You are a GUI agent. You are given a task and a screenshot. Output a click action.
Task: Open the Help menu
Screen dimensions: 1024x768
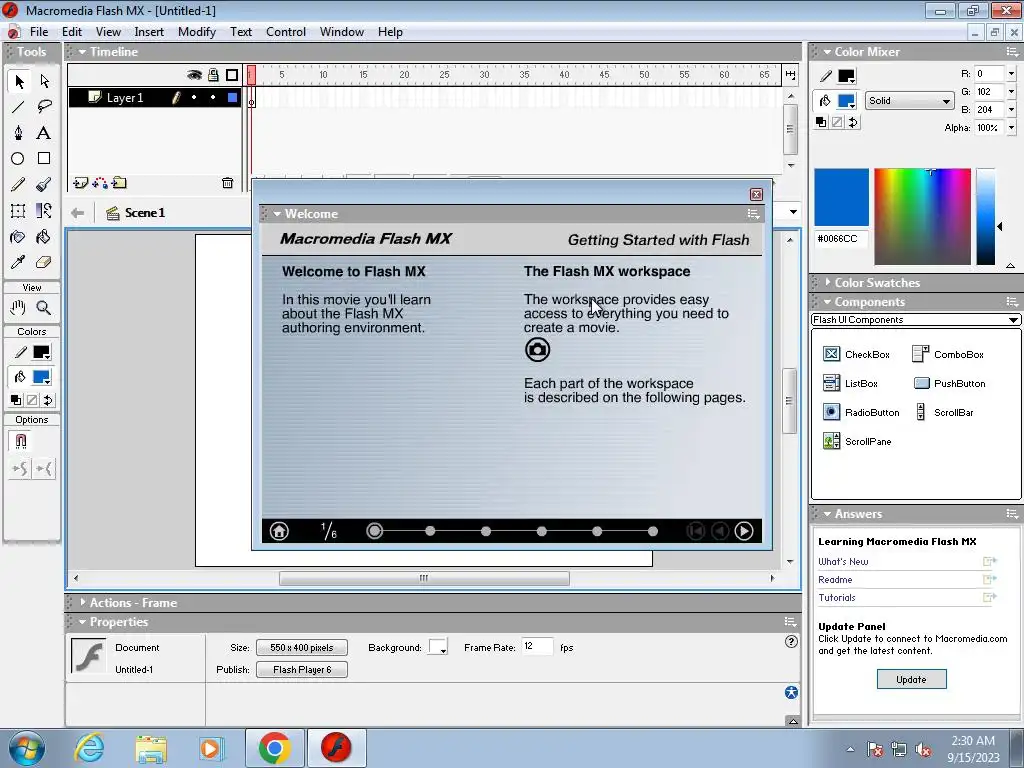(x=390, y=32)
